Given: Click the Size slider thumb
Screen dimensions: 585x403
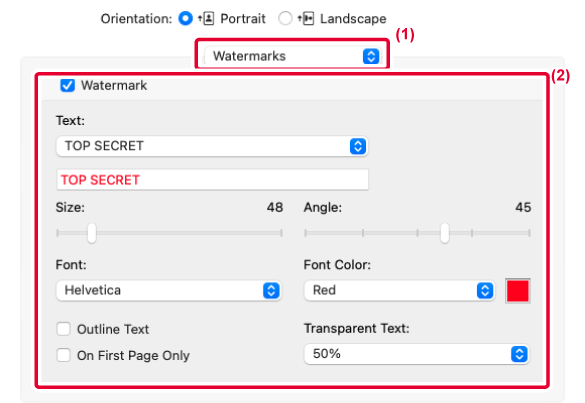Looking at the screenshot, I should pos(92,233).
